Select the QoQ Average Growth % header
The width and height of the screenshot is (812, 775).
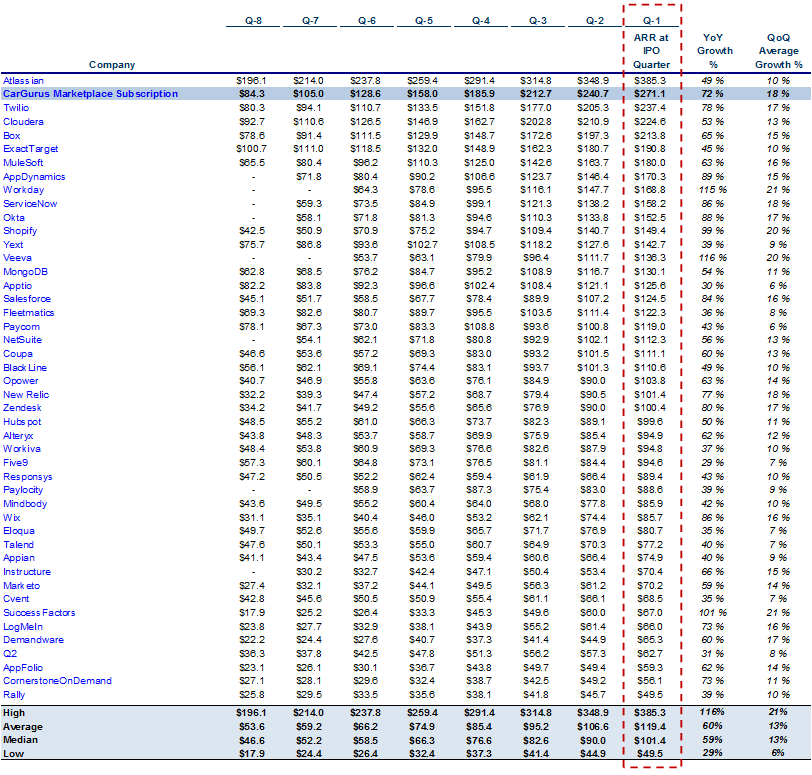(x=779, y=51)
